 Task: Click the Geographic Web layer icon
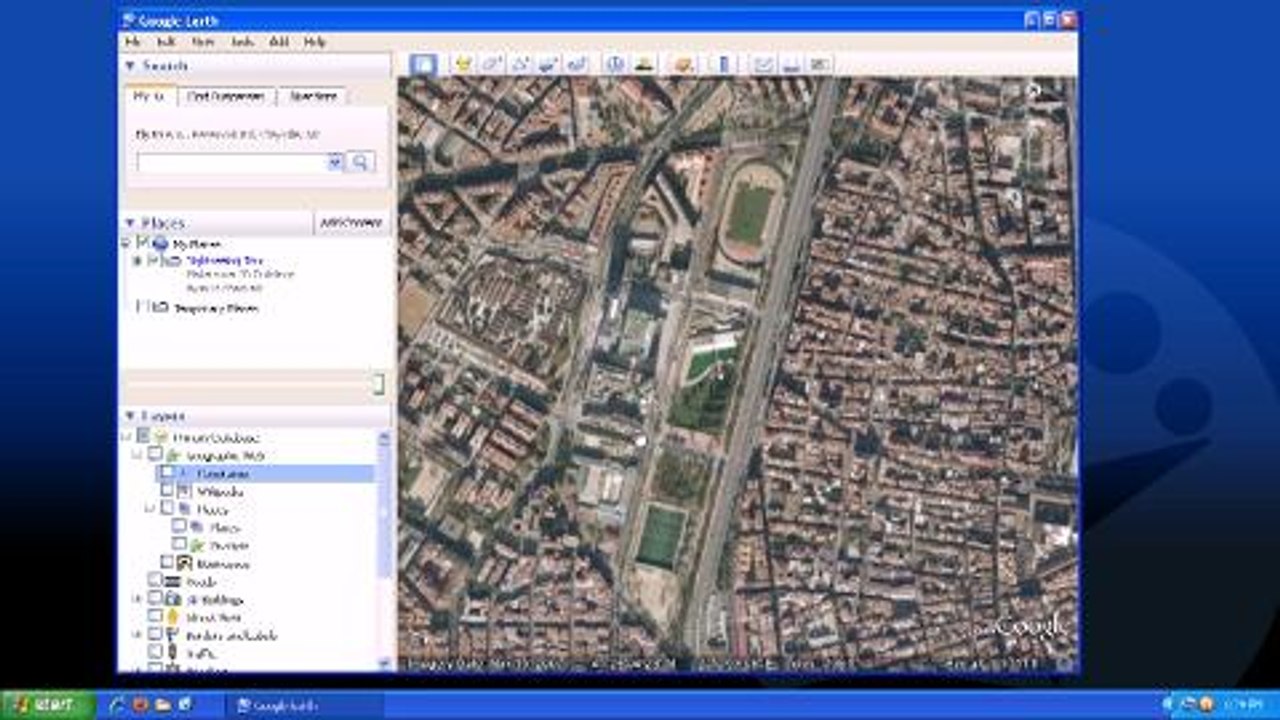coord(173,455)
